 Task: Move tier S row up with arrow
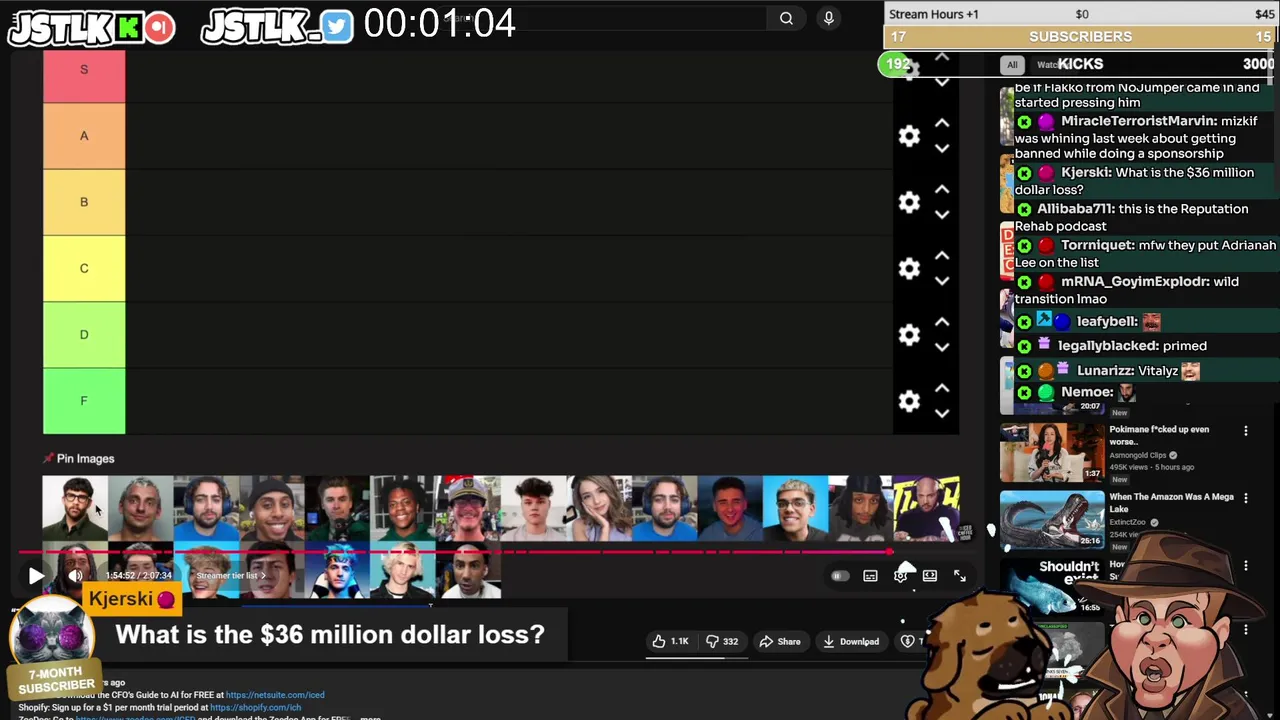click(x=941, y=58)
